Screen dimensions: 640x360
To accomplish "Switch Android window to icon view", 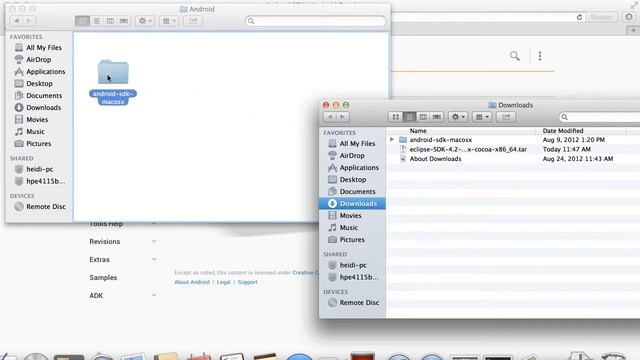I will coord(82,21).
